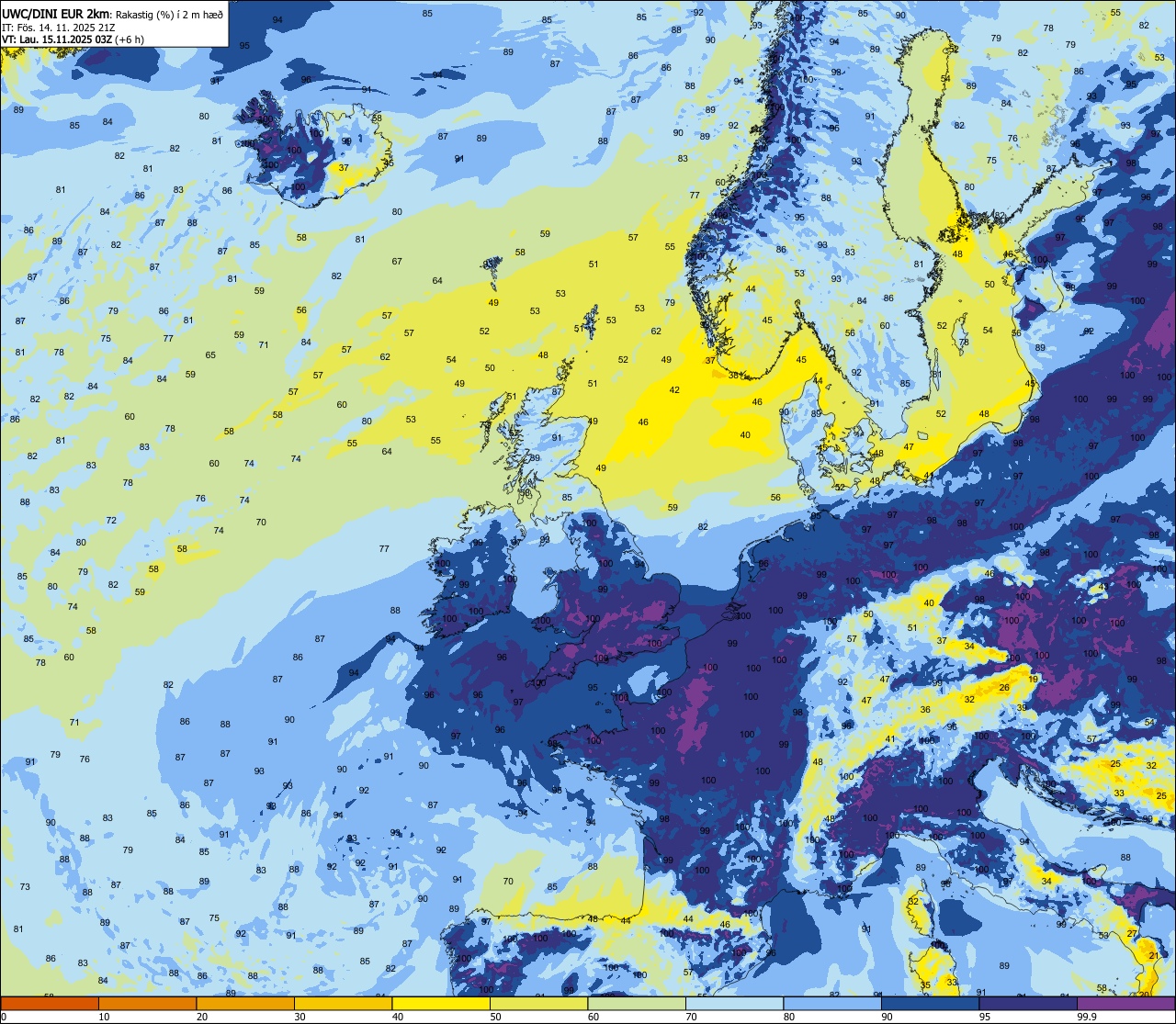1176x1024 pixels.
Task: Click the humidity value "65" in the Atlantic
Action: 210,354
